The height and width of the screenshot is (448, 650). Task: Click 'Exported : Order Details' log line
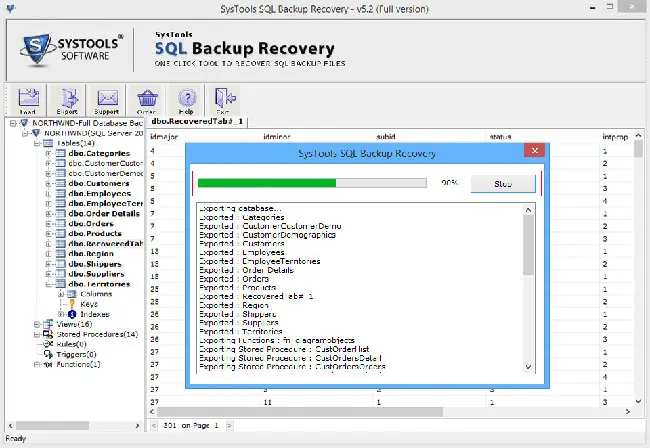[246, 270]
